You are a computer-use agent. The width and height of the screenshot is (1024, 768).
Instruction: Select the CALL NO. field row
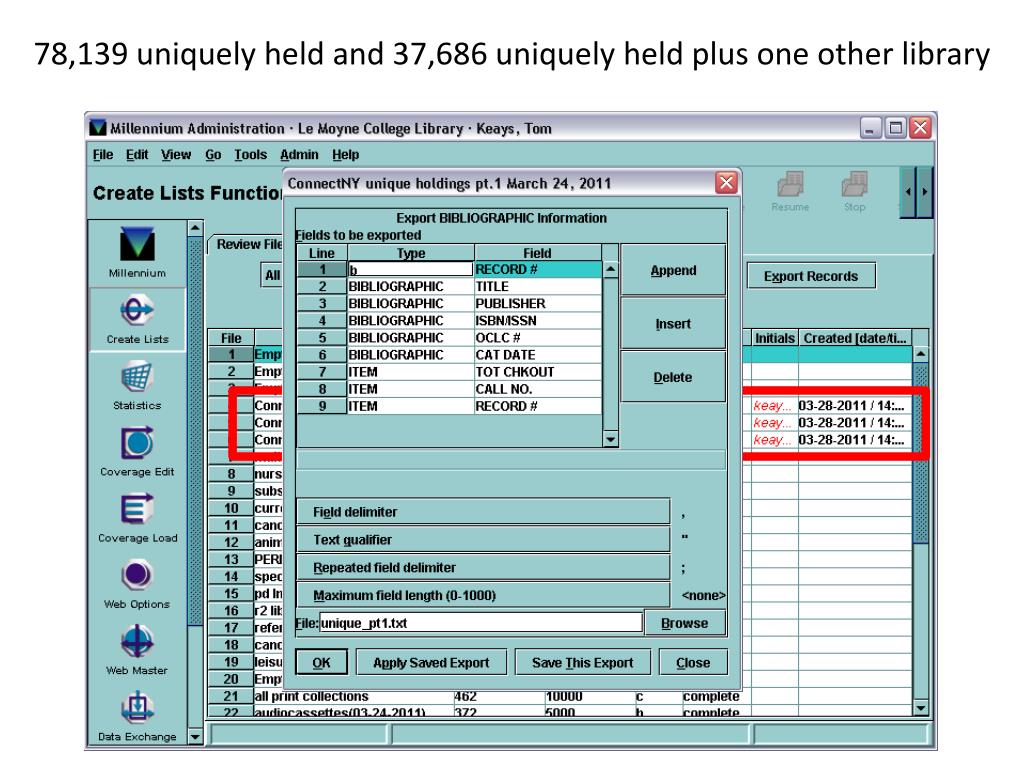point(449,389)
